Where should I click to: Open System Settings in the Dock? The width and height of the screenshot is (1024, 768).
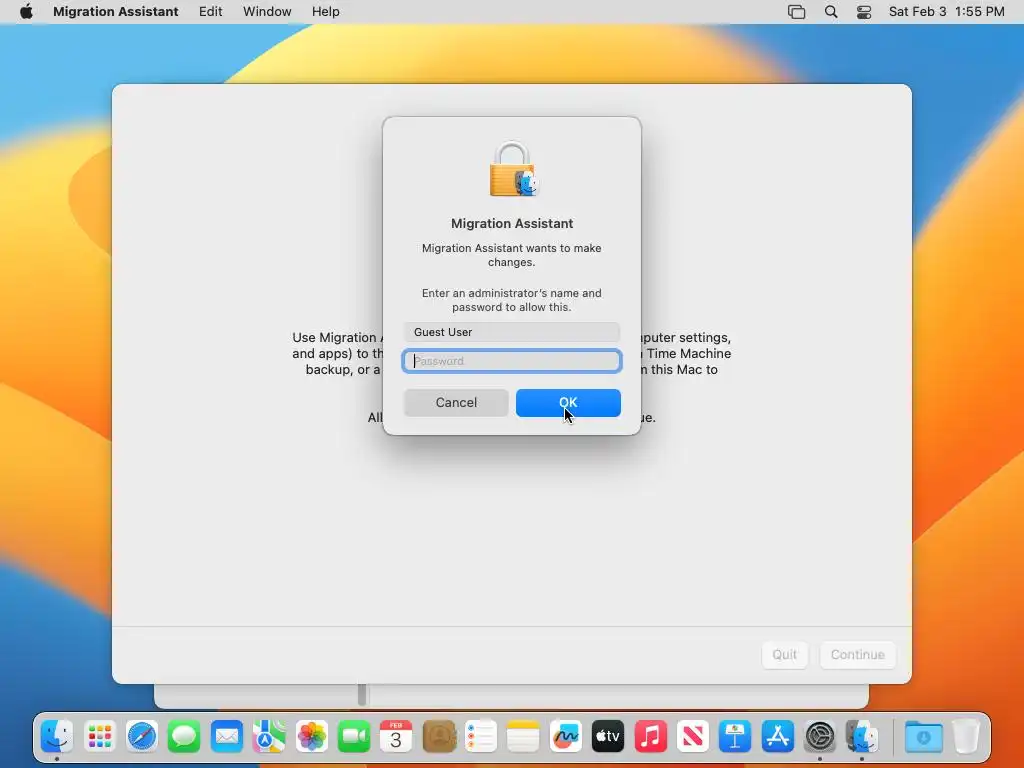pyautogui.click(x=820, y=737)
